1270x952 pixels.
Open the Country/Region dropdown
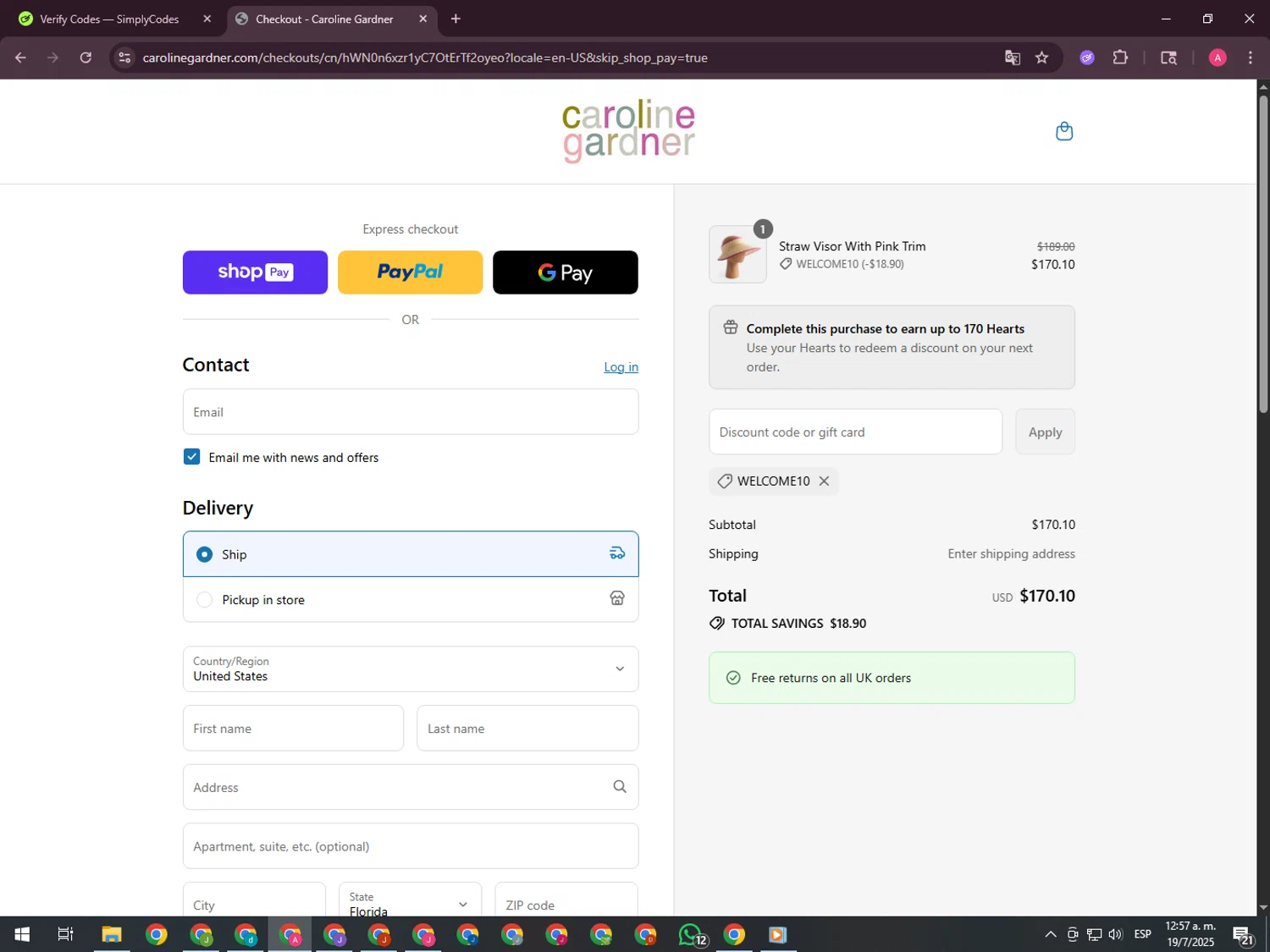(411, 669)
